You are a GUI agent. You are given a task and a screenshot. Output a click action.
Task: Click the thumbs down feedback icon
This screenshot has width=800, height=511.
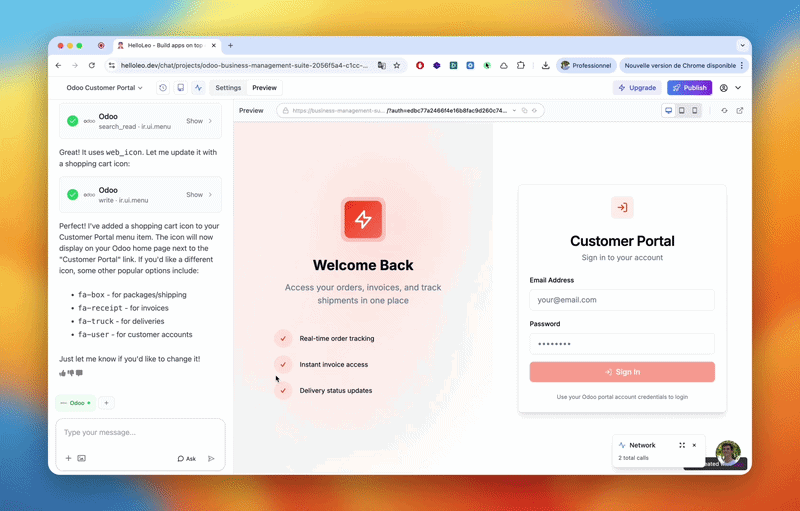70,373
